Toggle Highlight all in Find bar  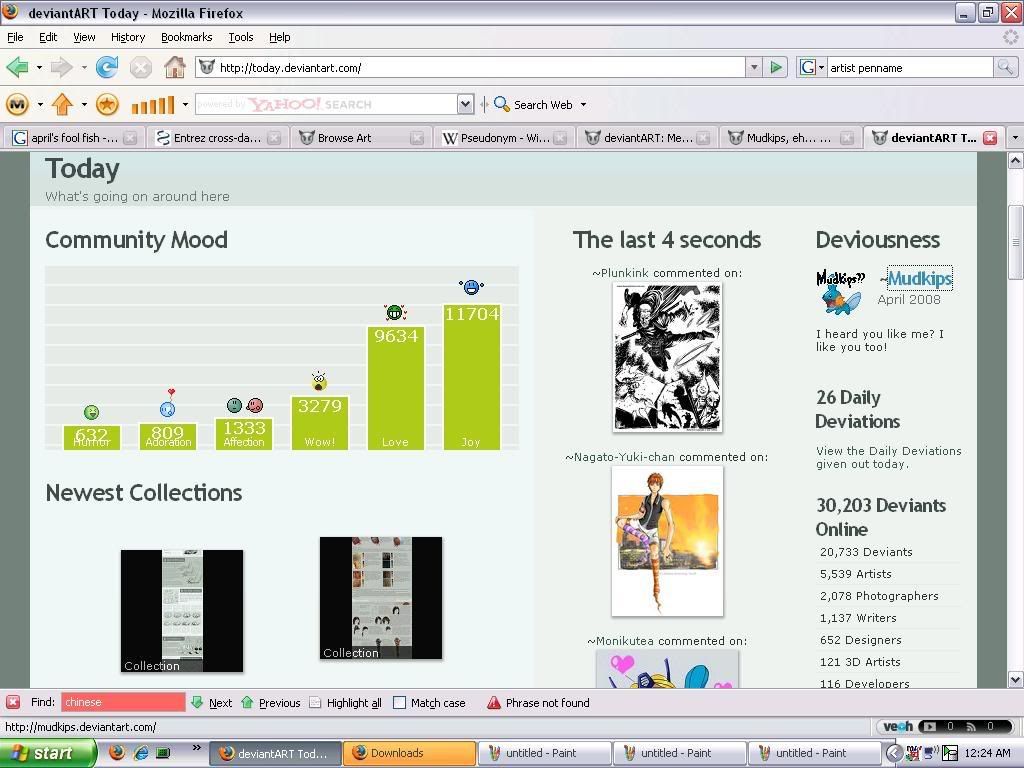(x=345, y=703)
